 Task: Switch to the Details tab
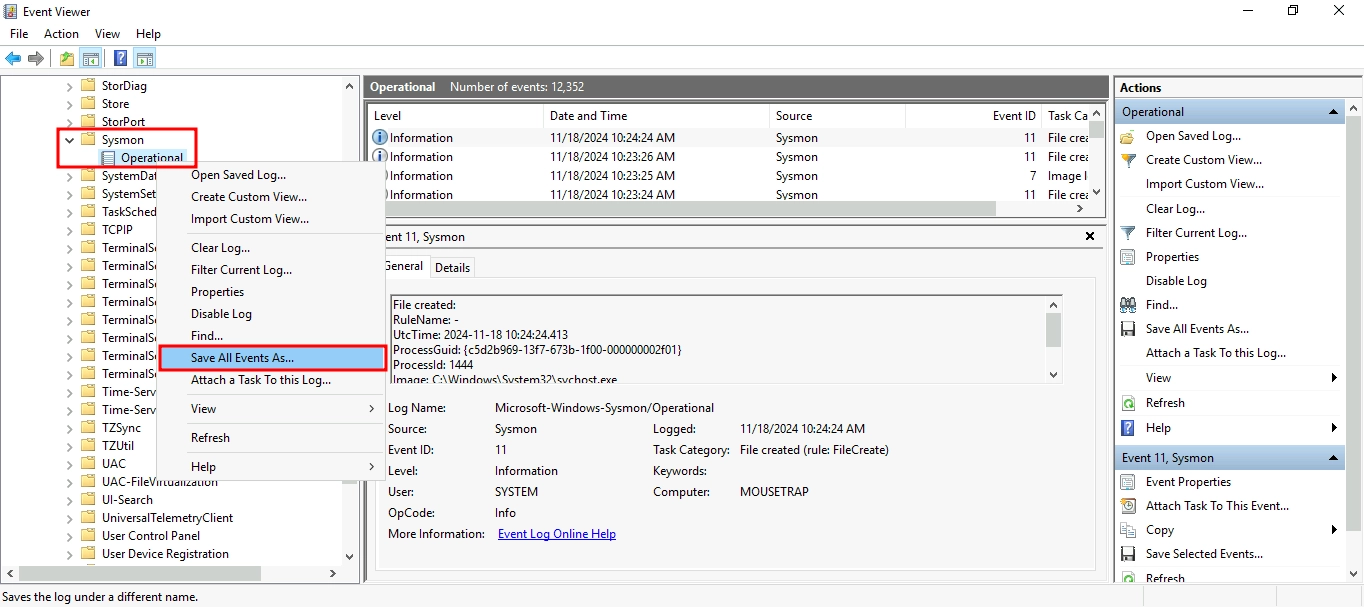coord(452,267)
